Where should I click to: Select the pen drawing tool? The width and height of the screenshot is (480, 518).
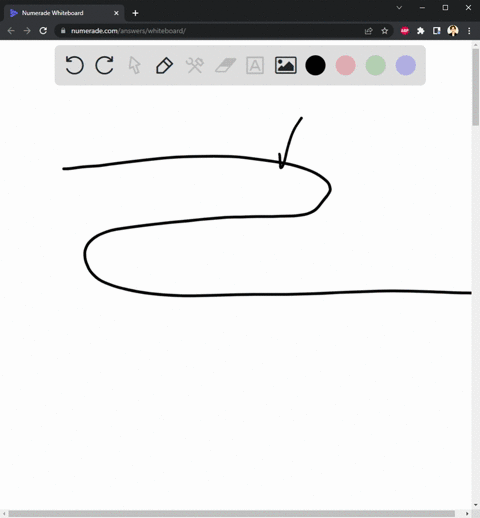pos(165,65)
